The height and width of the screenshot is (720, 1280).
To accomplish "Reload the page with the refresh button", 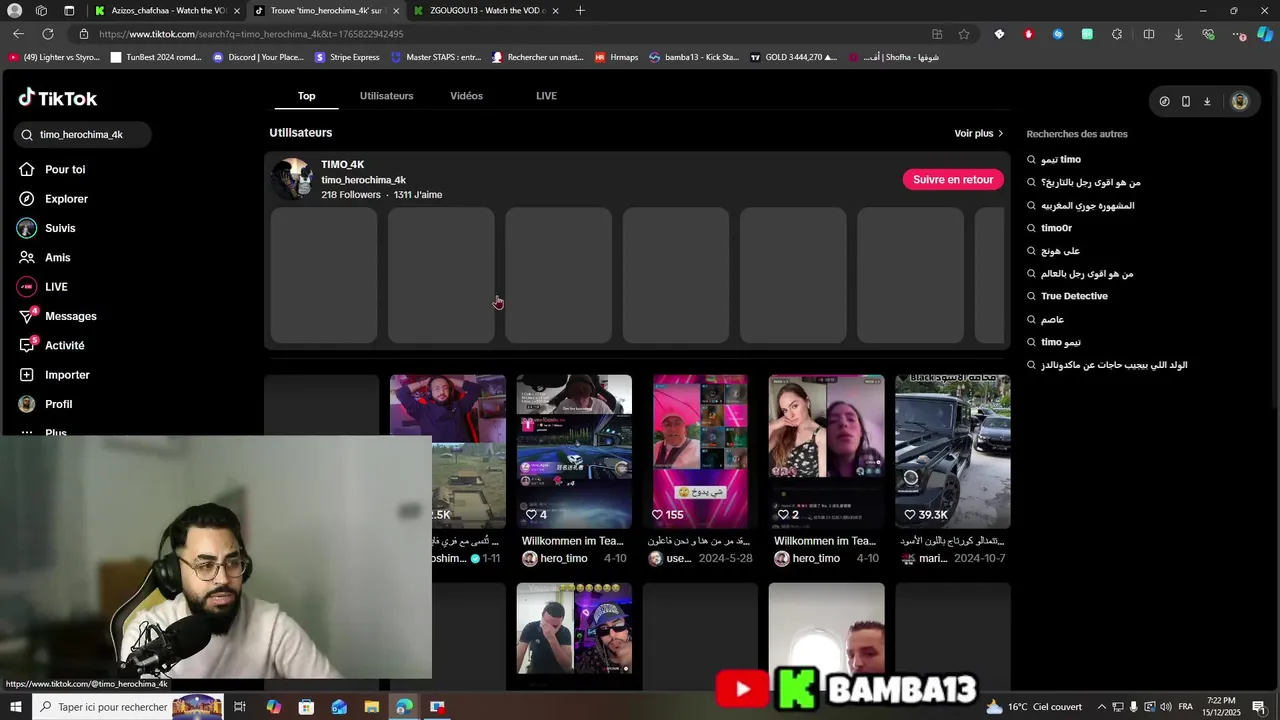I will (x=47, y=34).
